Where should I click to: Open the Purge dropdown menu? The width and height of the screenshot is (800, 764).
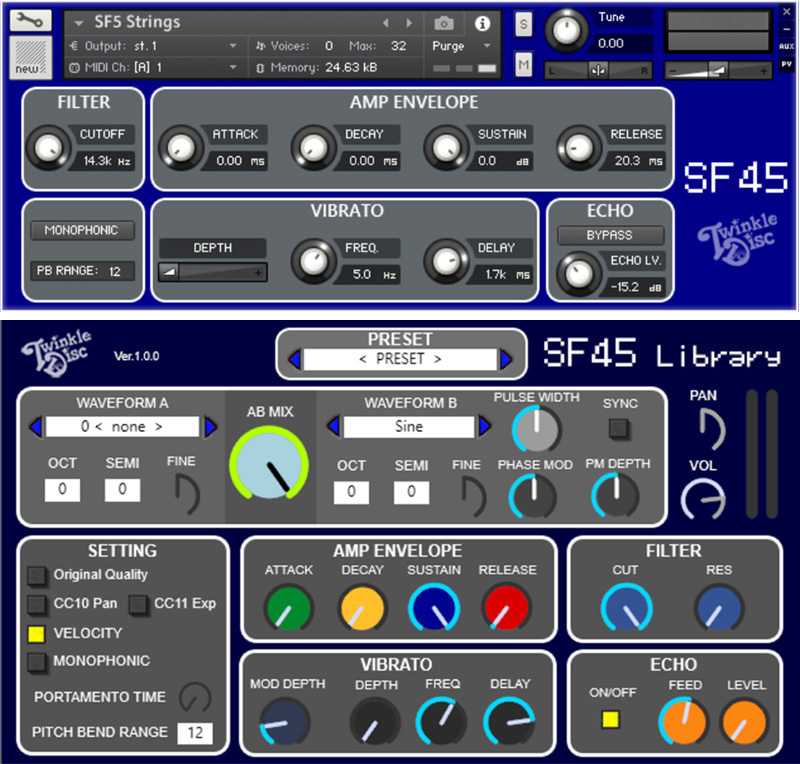461,46
